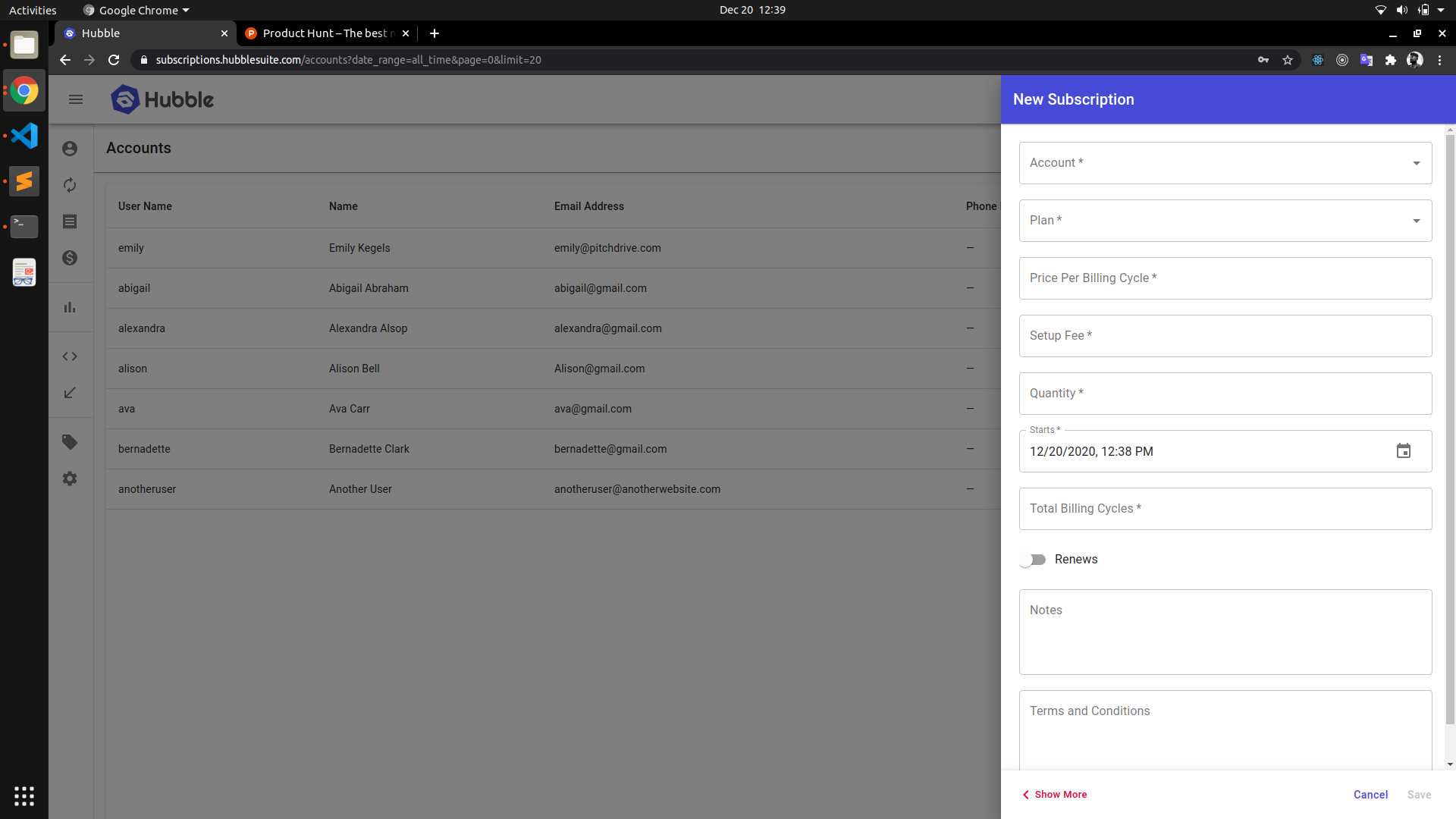
Task: Toggle the Renews switch
Action: point(1033,560)
